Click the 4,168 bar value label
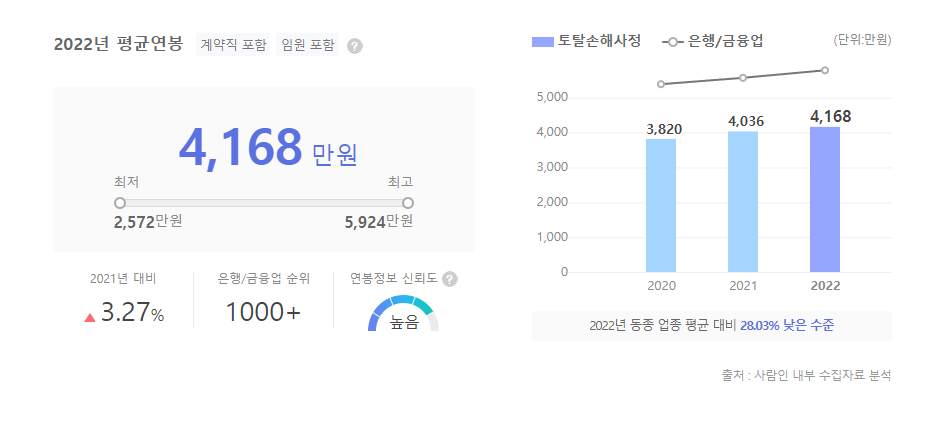 click(x=831, y=116)
